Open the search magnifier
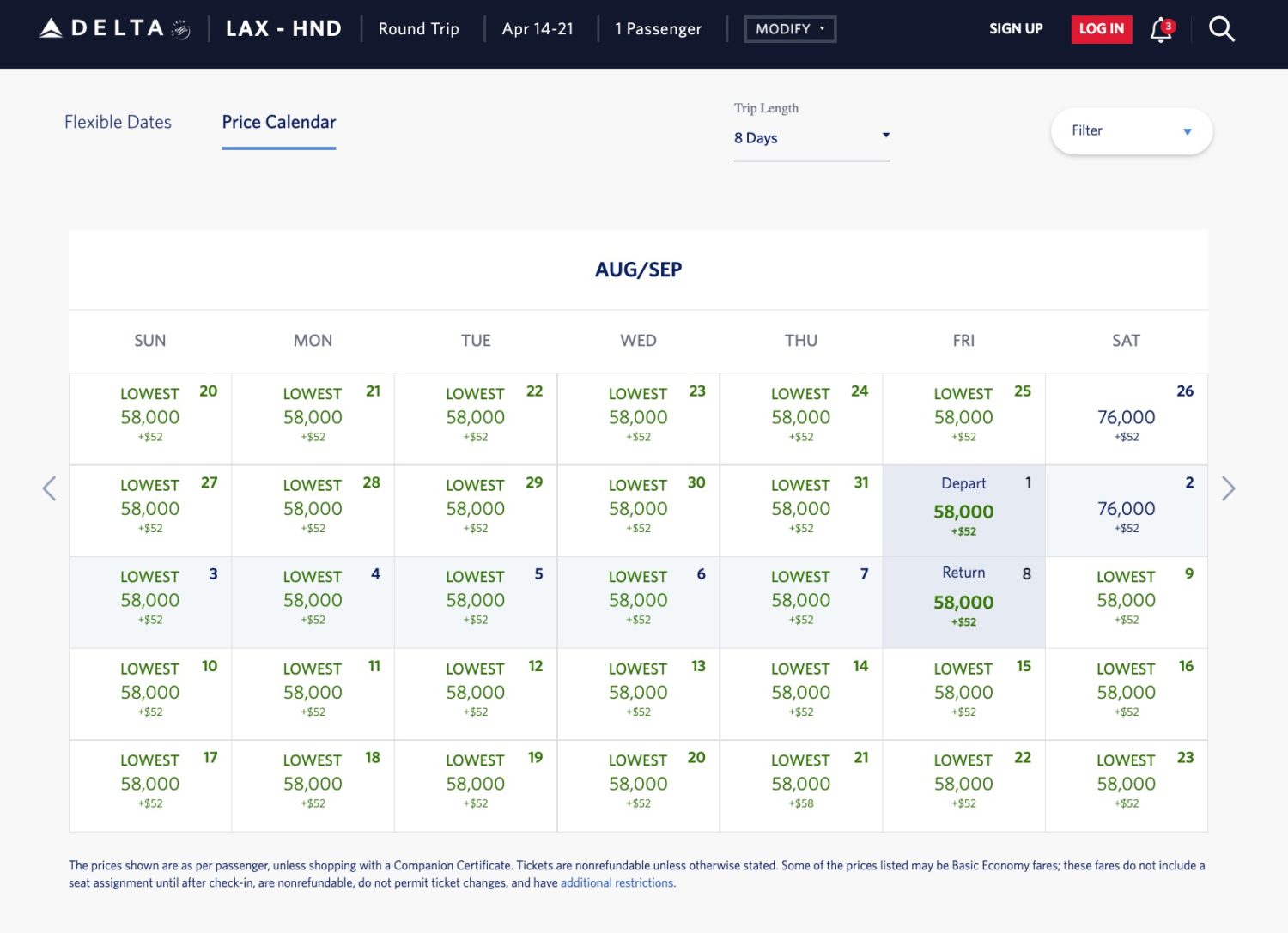1288x933 pixels. [1221, 28]
